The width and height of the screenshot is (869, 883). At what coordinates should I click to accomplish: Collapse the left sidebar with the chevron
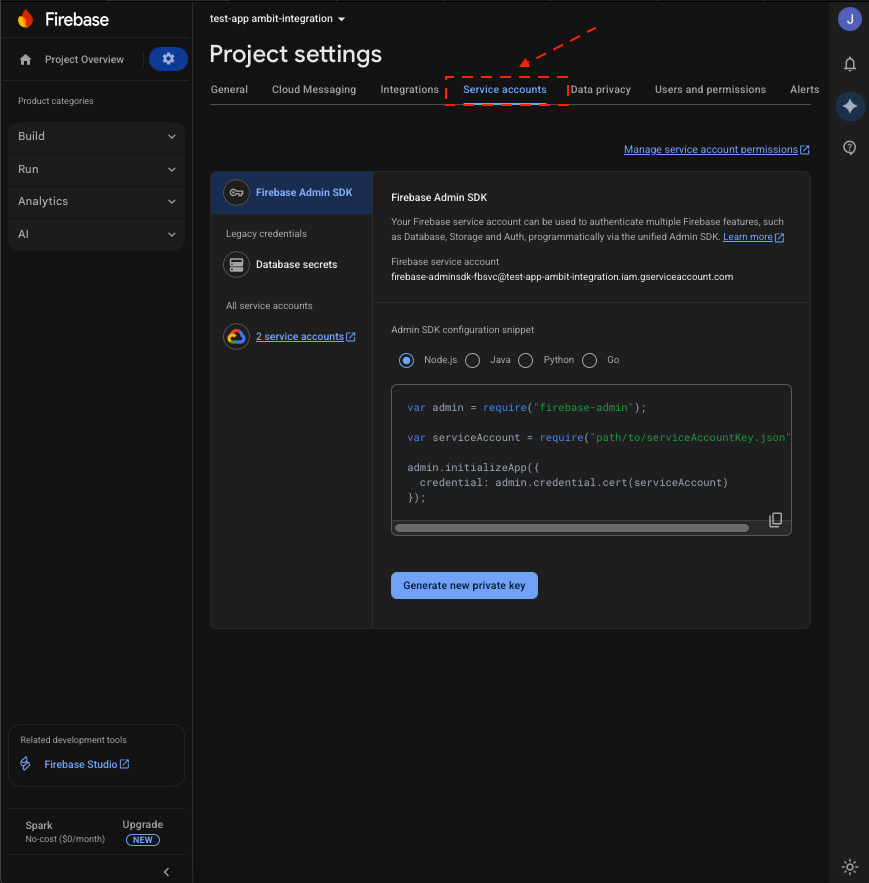pos(166,871)
